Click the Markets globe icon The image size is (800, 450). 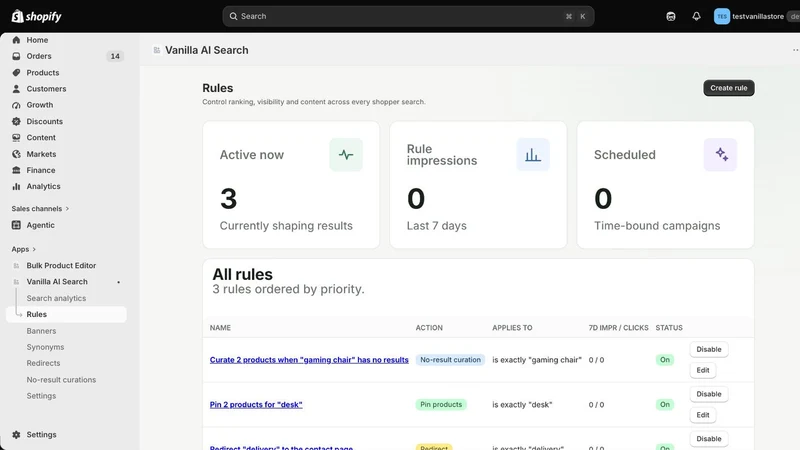[x=16, y=154]
